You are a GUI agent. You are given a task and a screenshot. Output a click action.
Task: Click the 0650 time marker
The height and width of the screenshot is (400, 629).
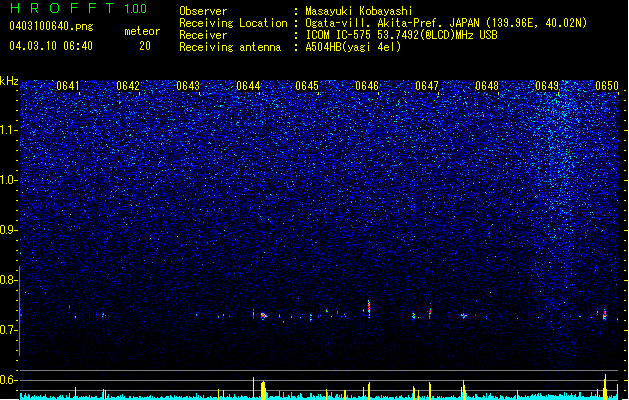tap(607, 86)
